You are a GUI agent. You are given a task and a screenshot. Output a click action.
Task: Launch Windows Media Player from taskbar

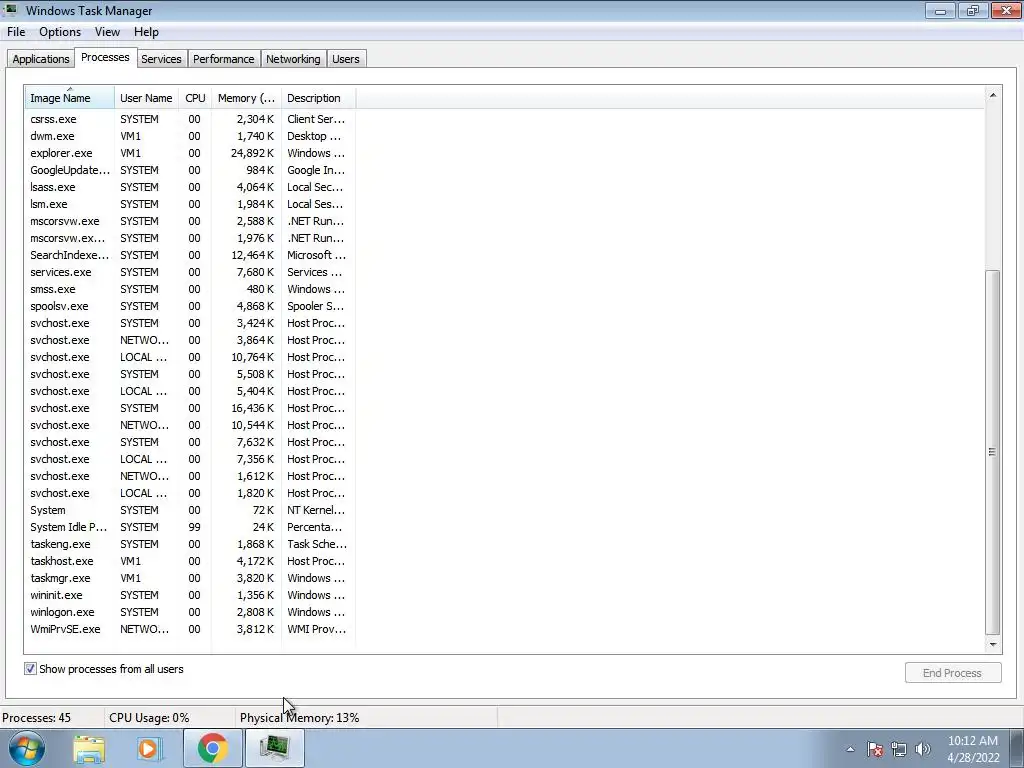(150, 749)
